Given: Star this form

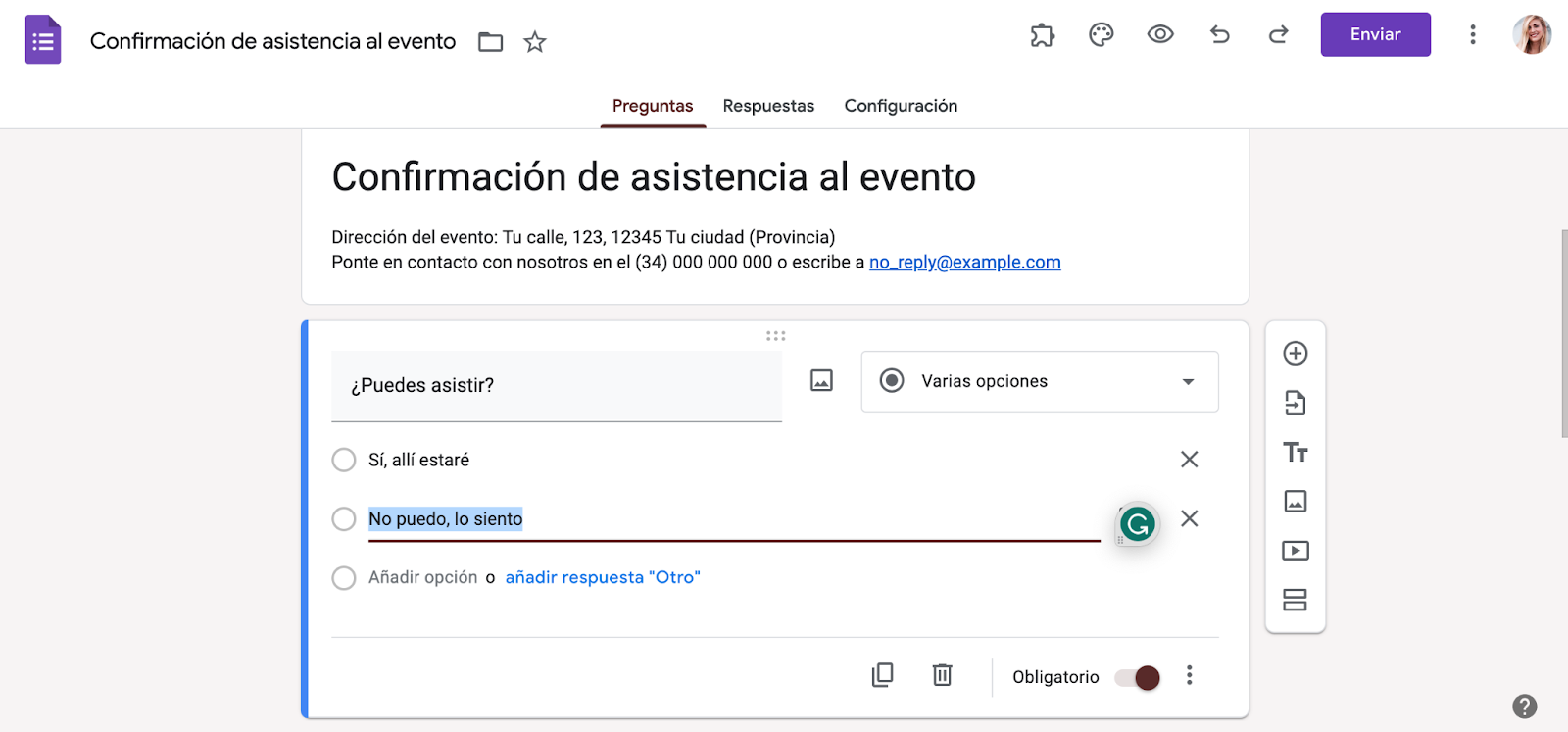Looking at the screenshot, I should pos(535,41).
